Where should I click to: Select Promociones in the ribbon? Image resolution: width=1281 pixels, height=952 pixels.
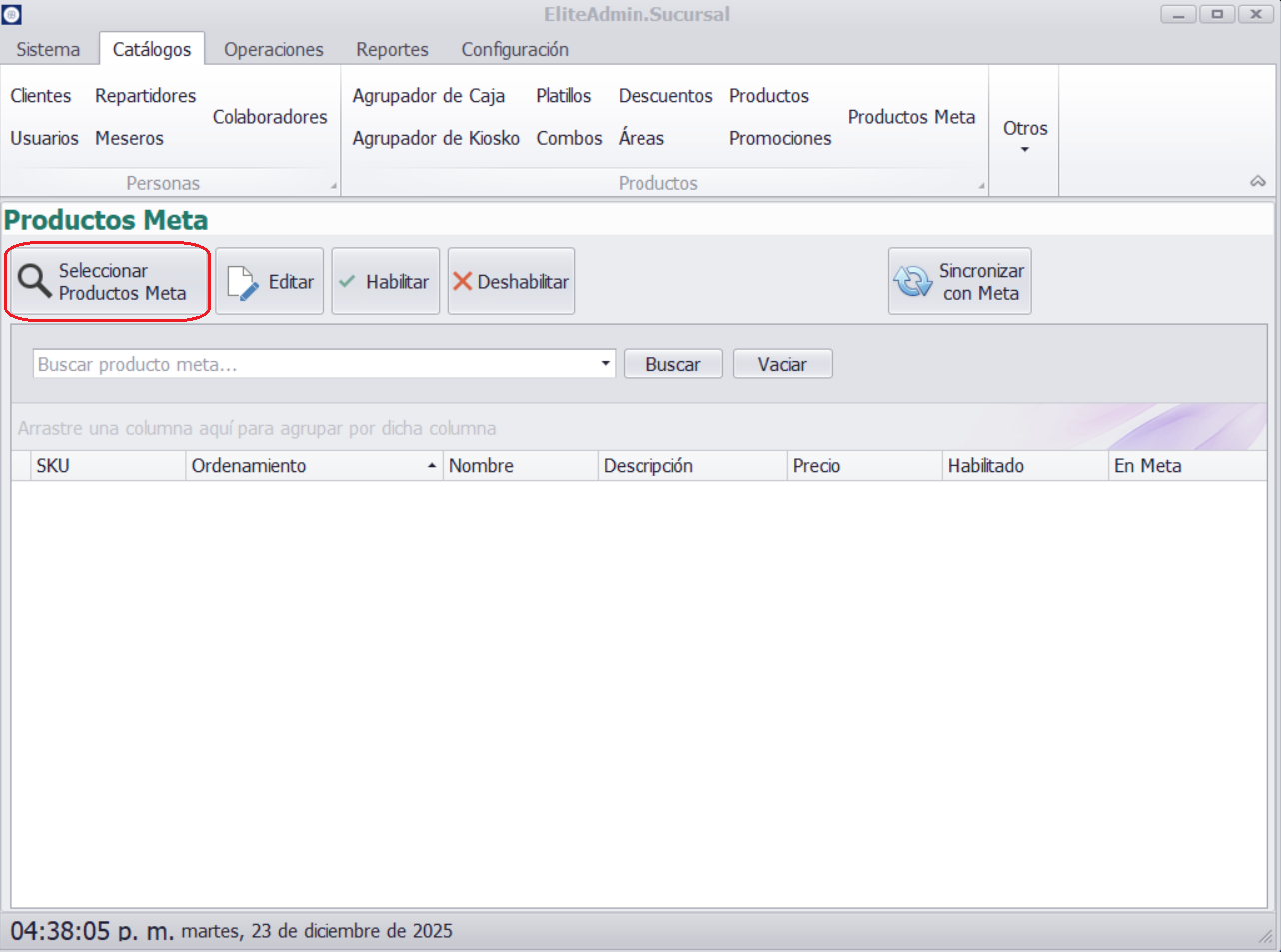[x=780, y=138]
